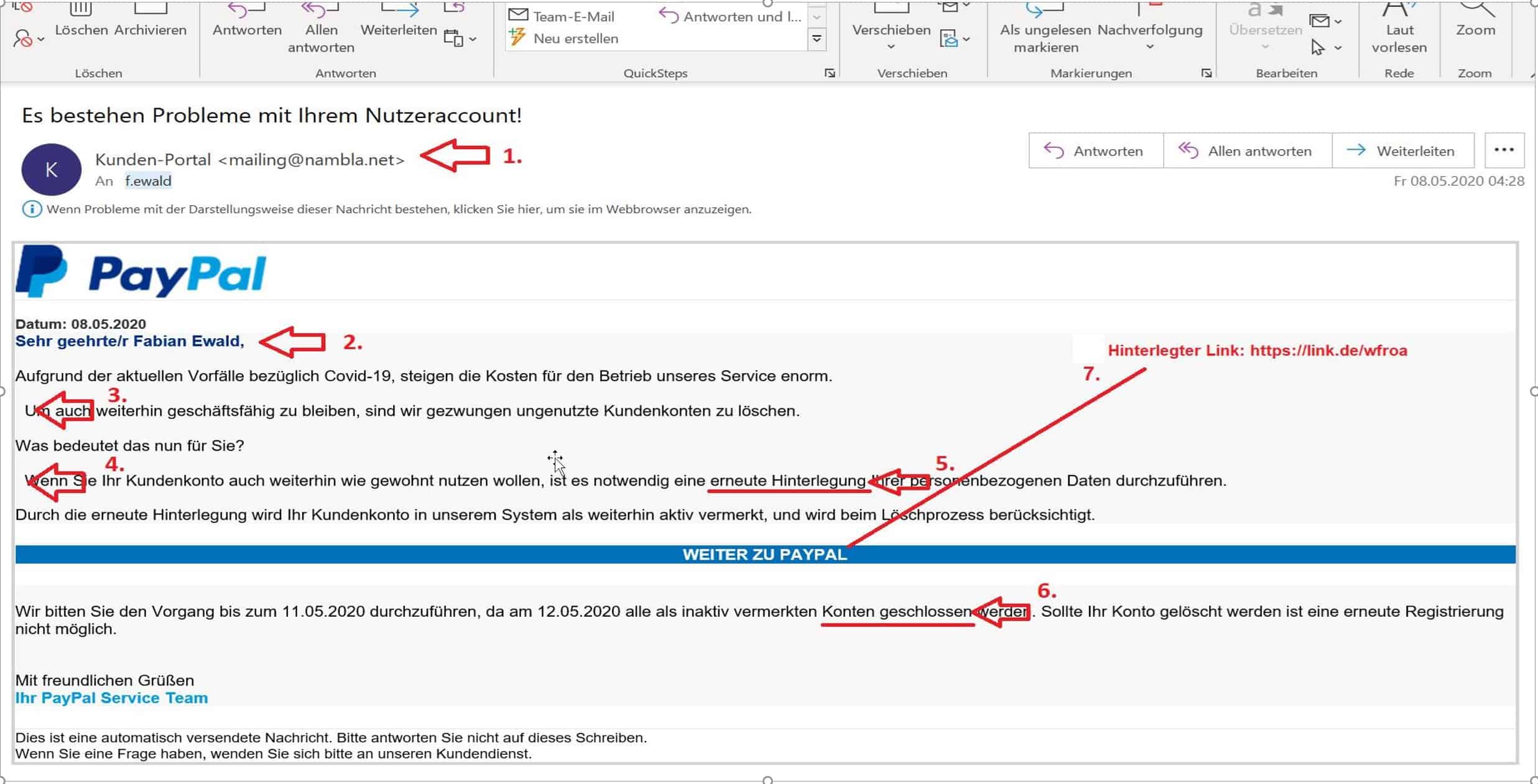The width and height of the screenshot is (1538, 784).
Task: Click the recipient f.ewald
Action: 148,181
